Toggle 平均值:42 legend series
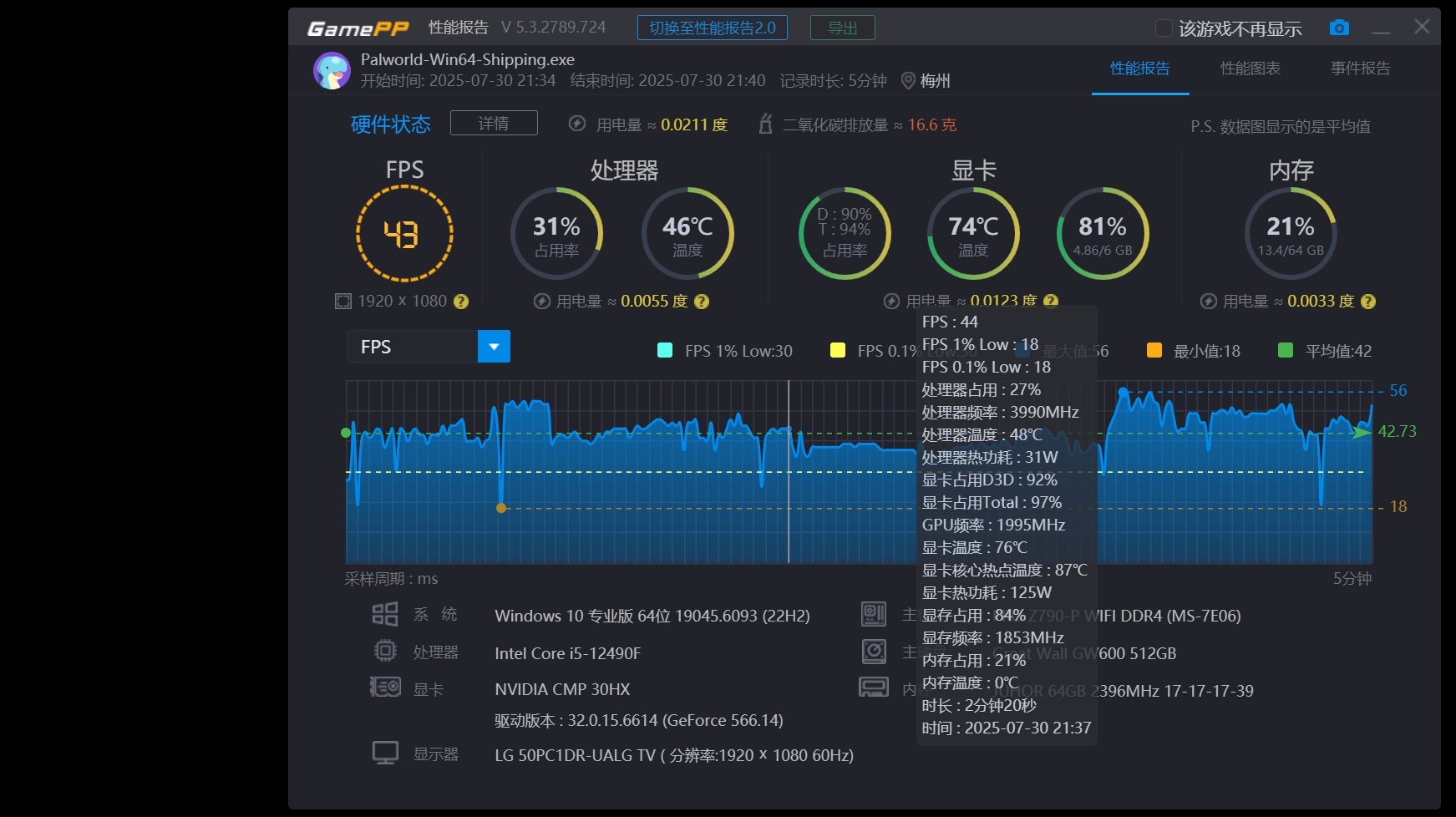Screen dimensions: 1456x817 [1325, 351]
